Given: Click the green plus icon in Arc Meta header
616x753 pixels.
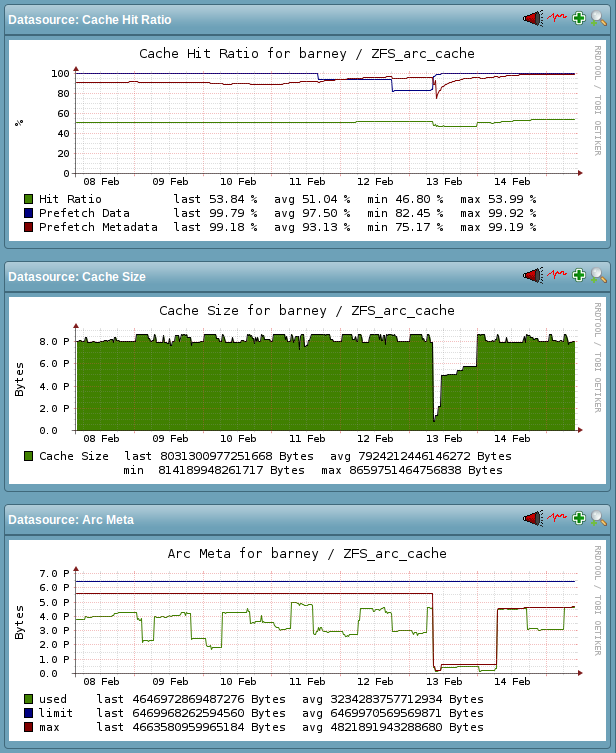Looking at the screenshot, I should 578,518.
